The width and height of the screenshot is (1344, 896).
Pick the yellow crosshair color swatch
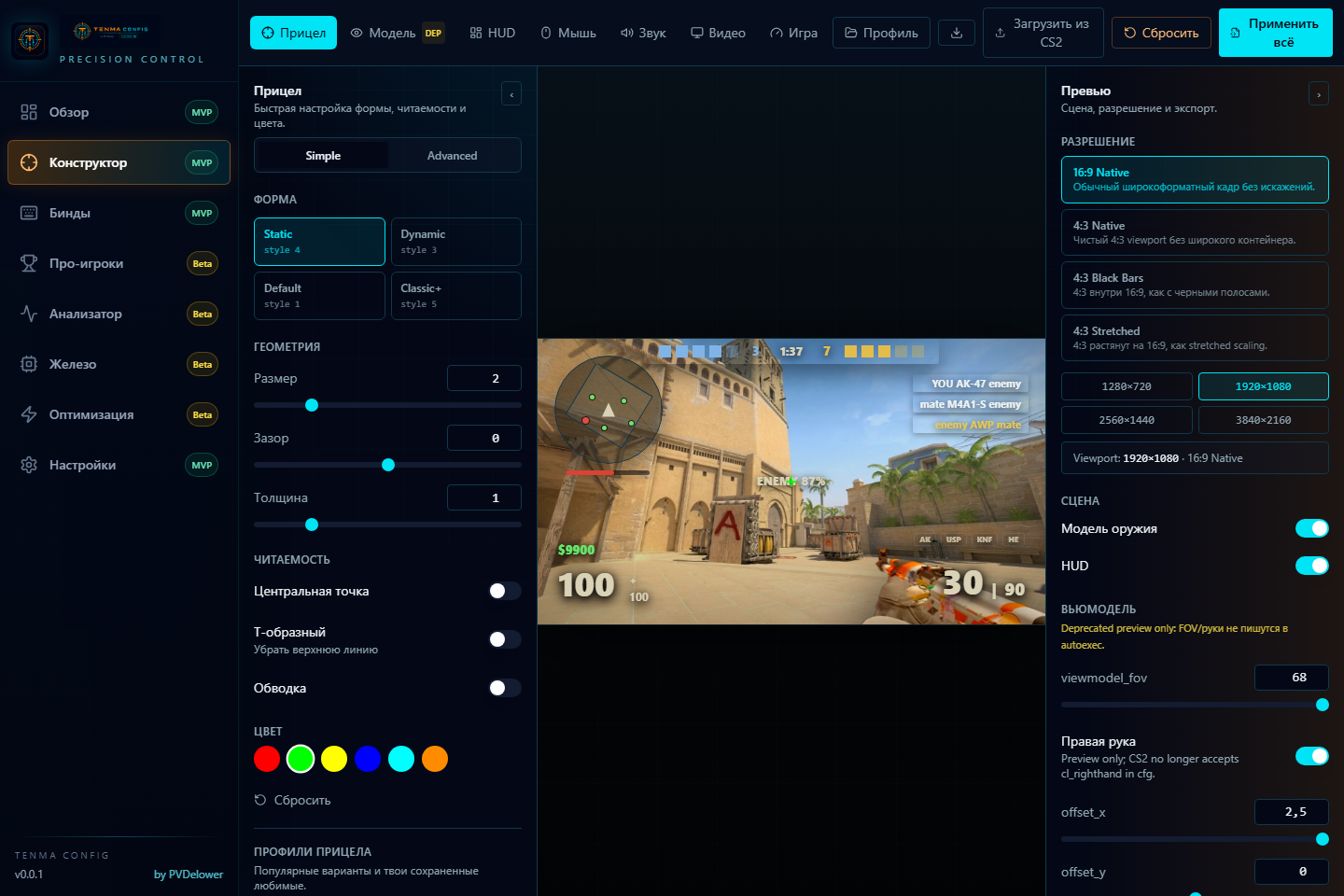point(334,759)
